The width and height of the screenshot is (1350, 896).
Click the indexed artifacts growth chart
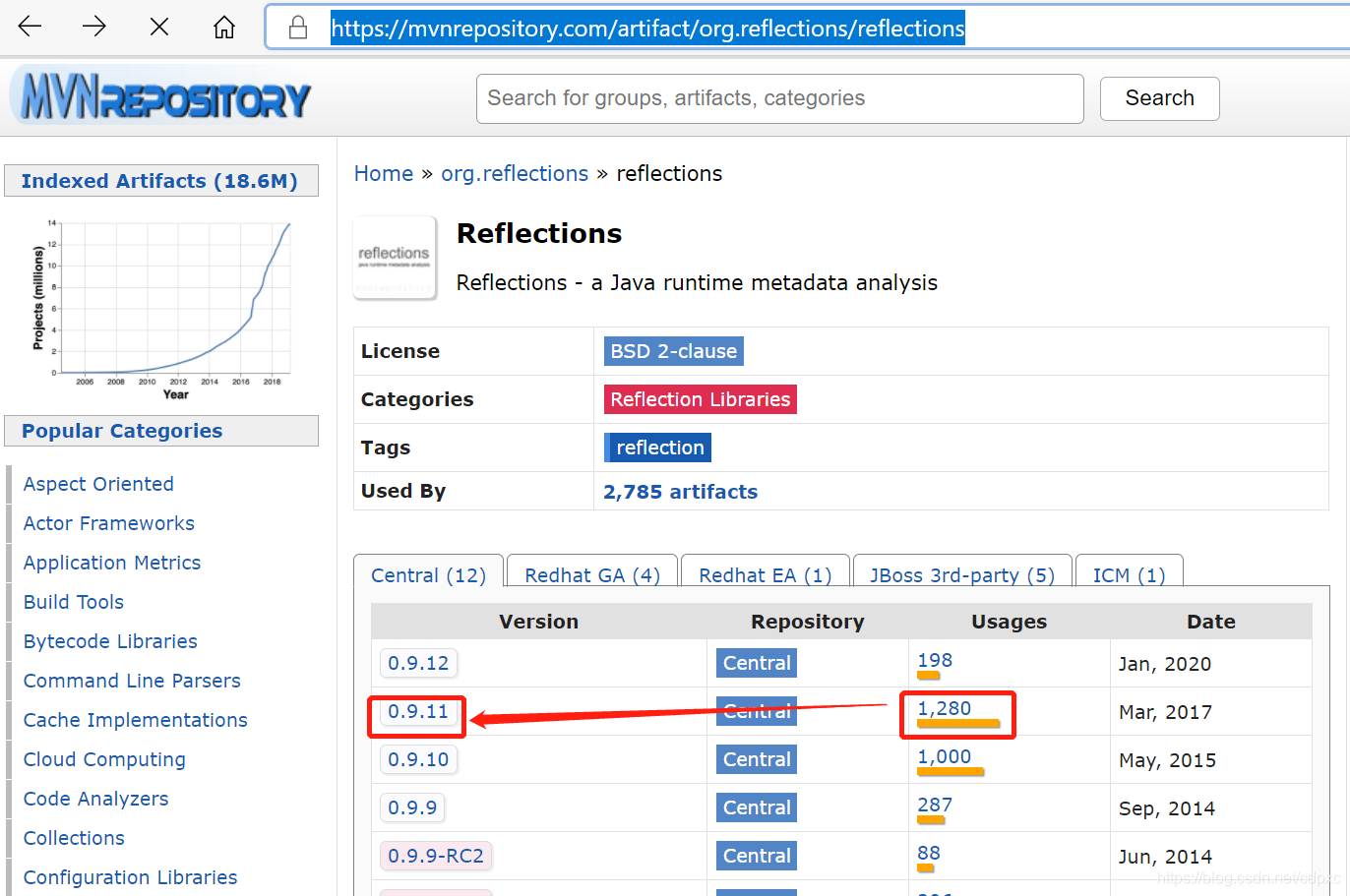pos(162,308)
